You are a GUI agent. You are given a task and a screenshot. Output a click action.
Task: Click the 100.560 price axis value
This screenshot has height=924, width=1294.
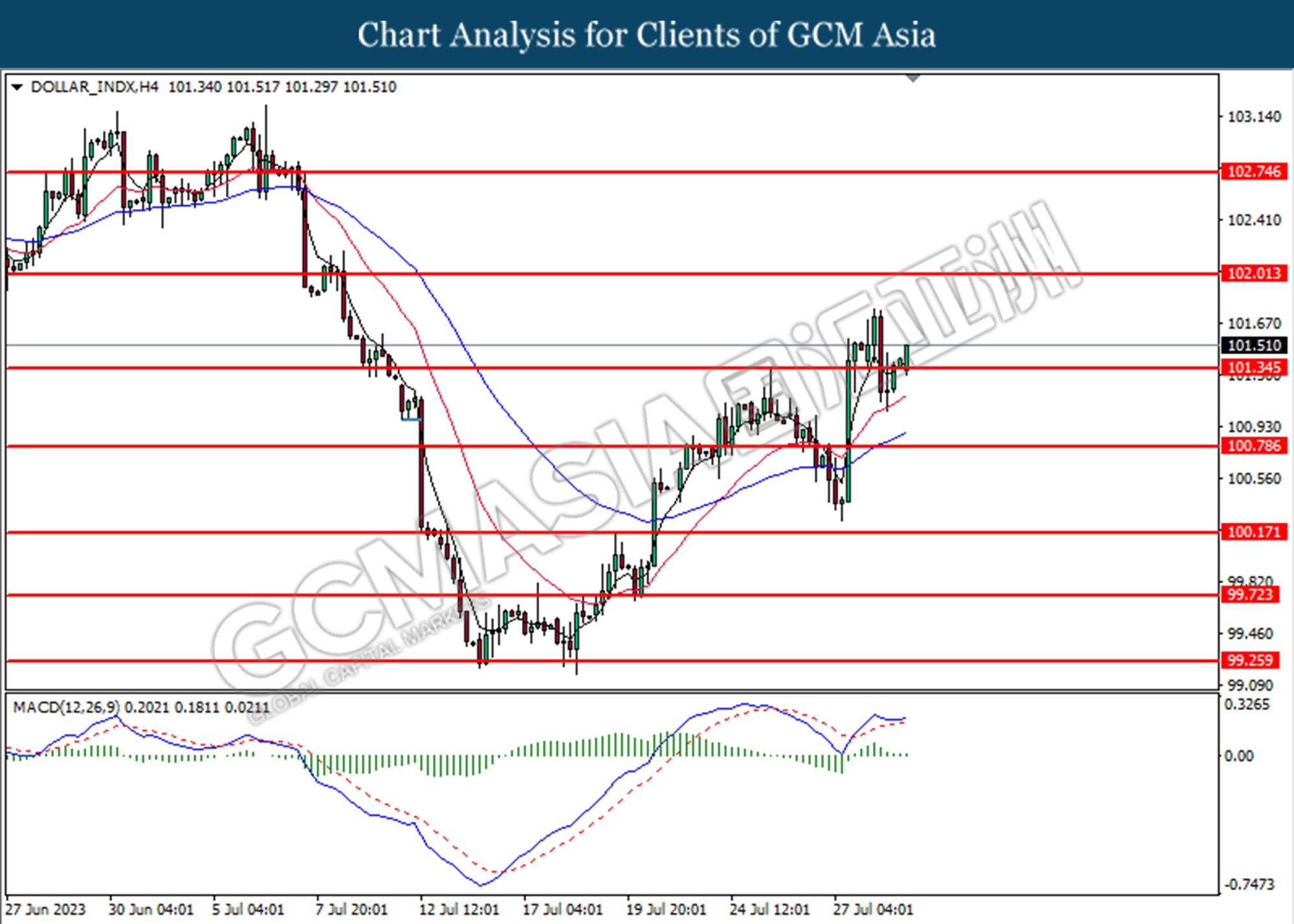(1254, 478)
